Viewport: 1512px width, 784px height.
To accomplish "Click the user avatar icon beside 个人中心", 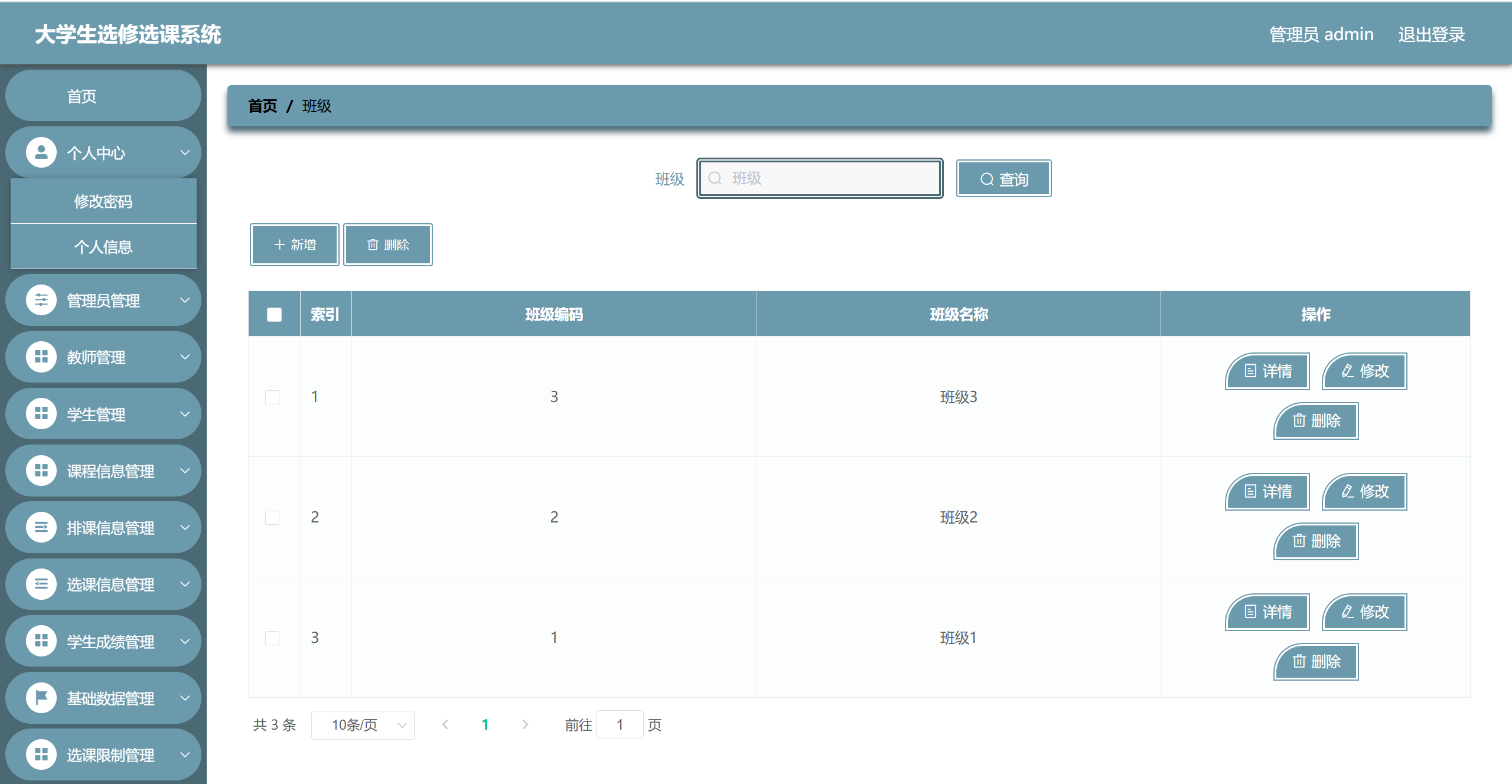I will 41,153.
